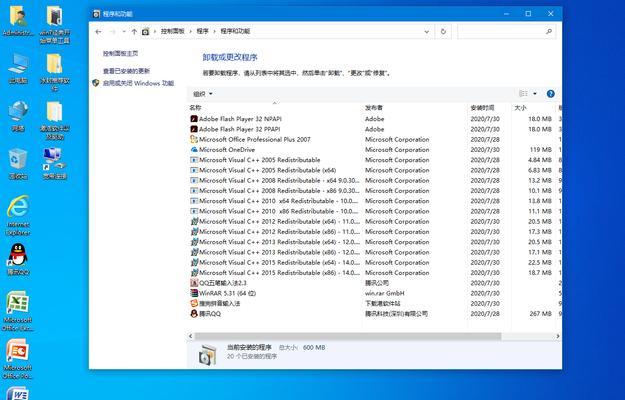Select Visual C++ 2008 Redistributable x64 row

373,180
